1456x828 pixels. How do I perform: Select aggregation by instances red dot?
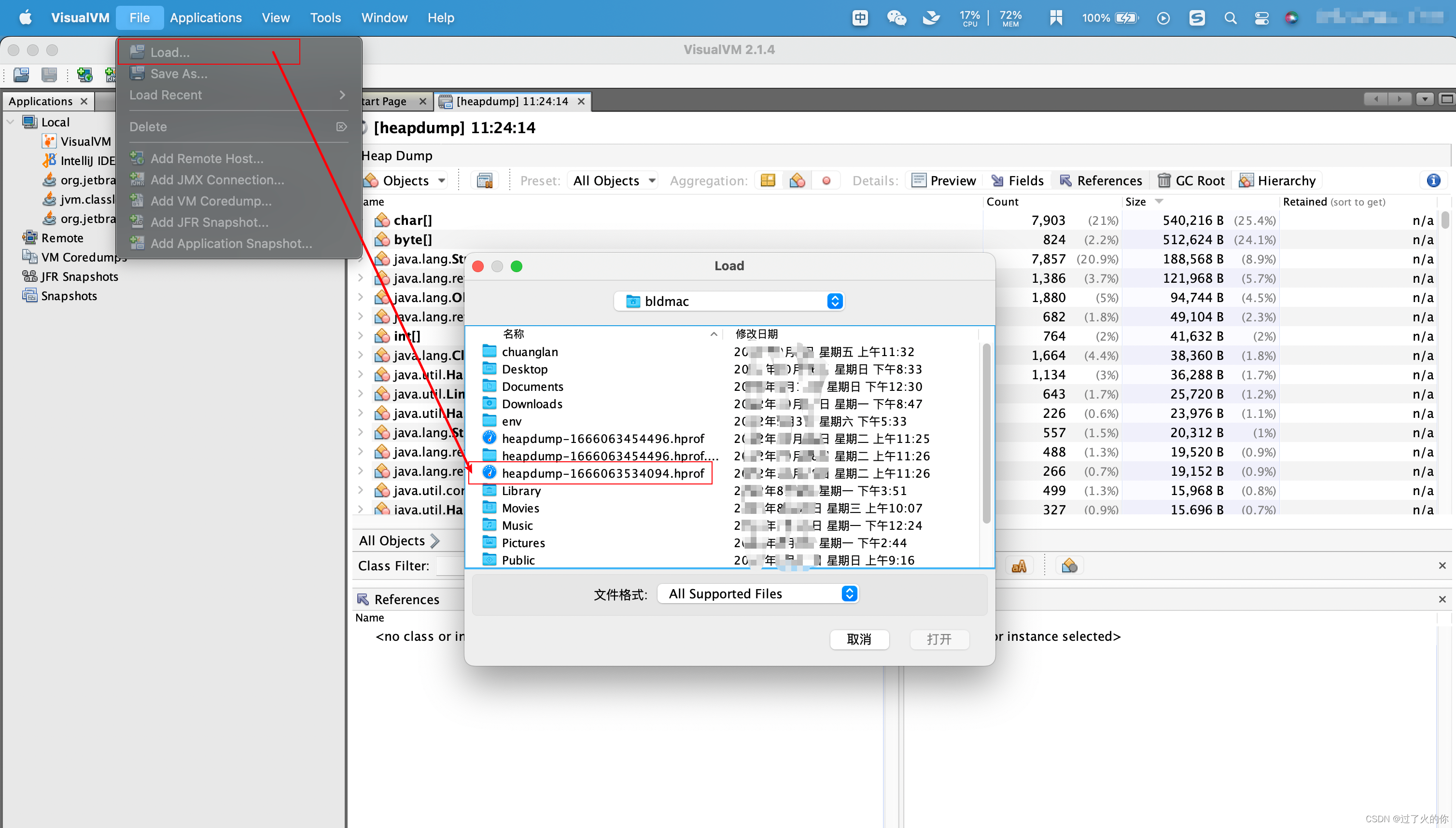click(x=826, y=181)
